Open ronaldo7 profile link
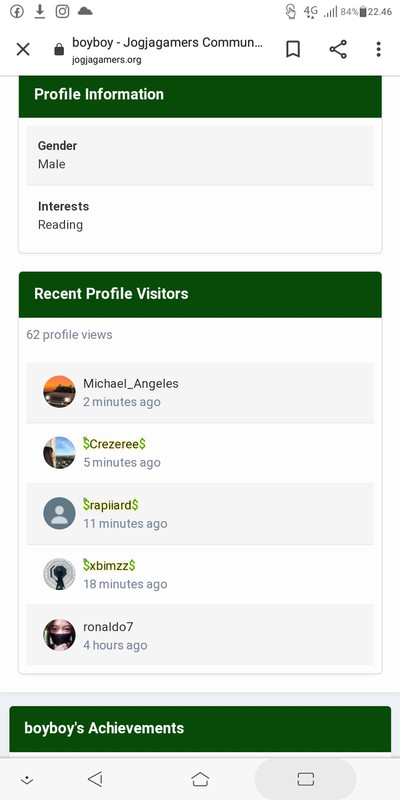The image size is (400, 800). pos(108,627)
